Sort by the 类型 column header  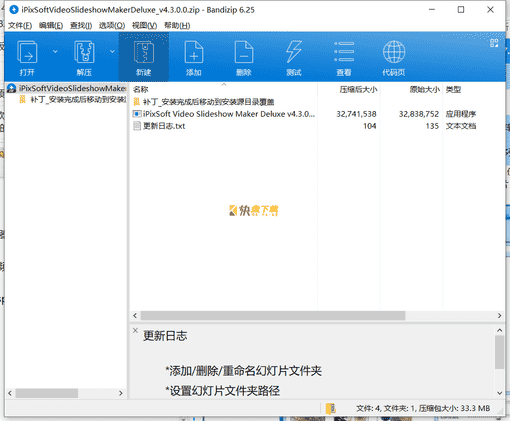coord(453,89)
